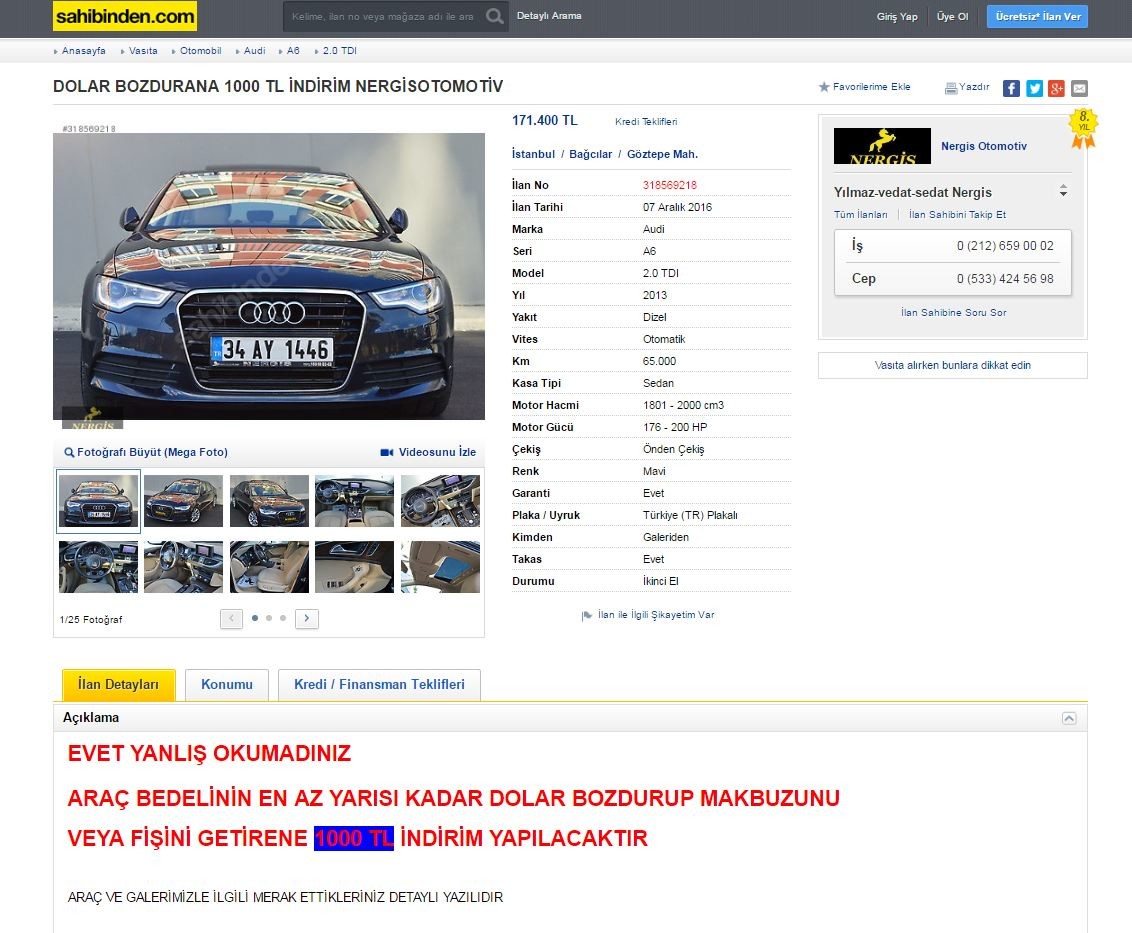Click the video camera icon
Screen dimensions: 1132x933
387,452
